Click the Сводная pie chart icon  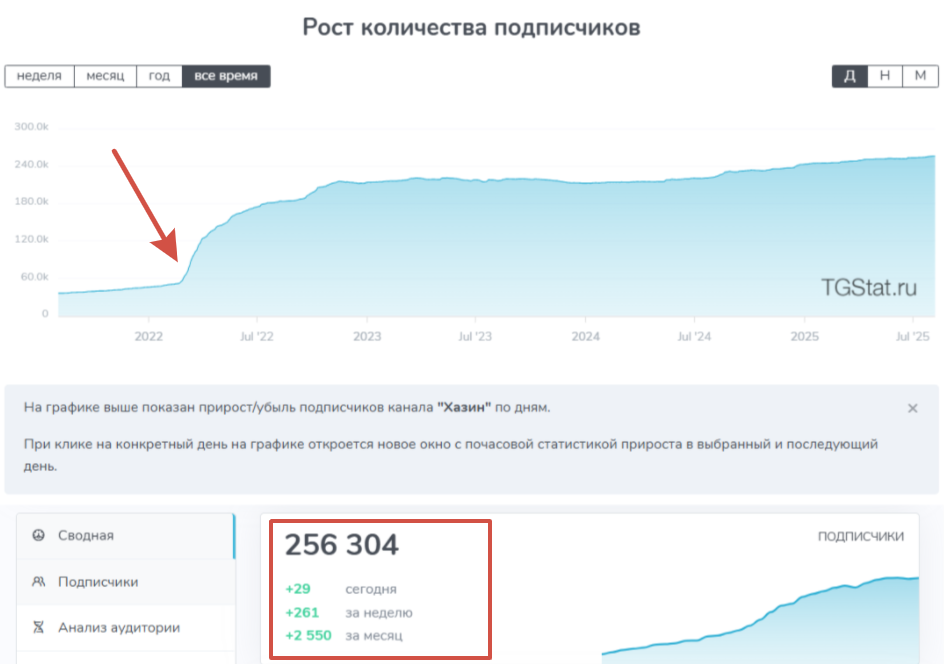coord(39,535)
